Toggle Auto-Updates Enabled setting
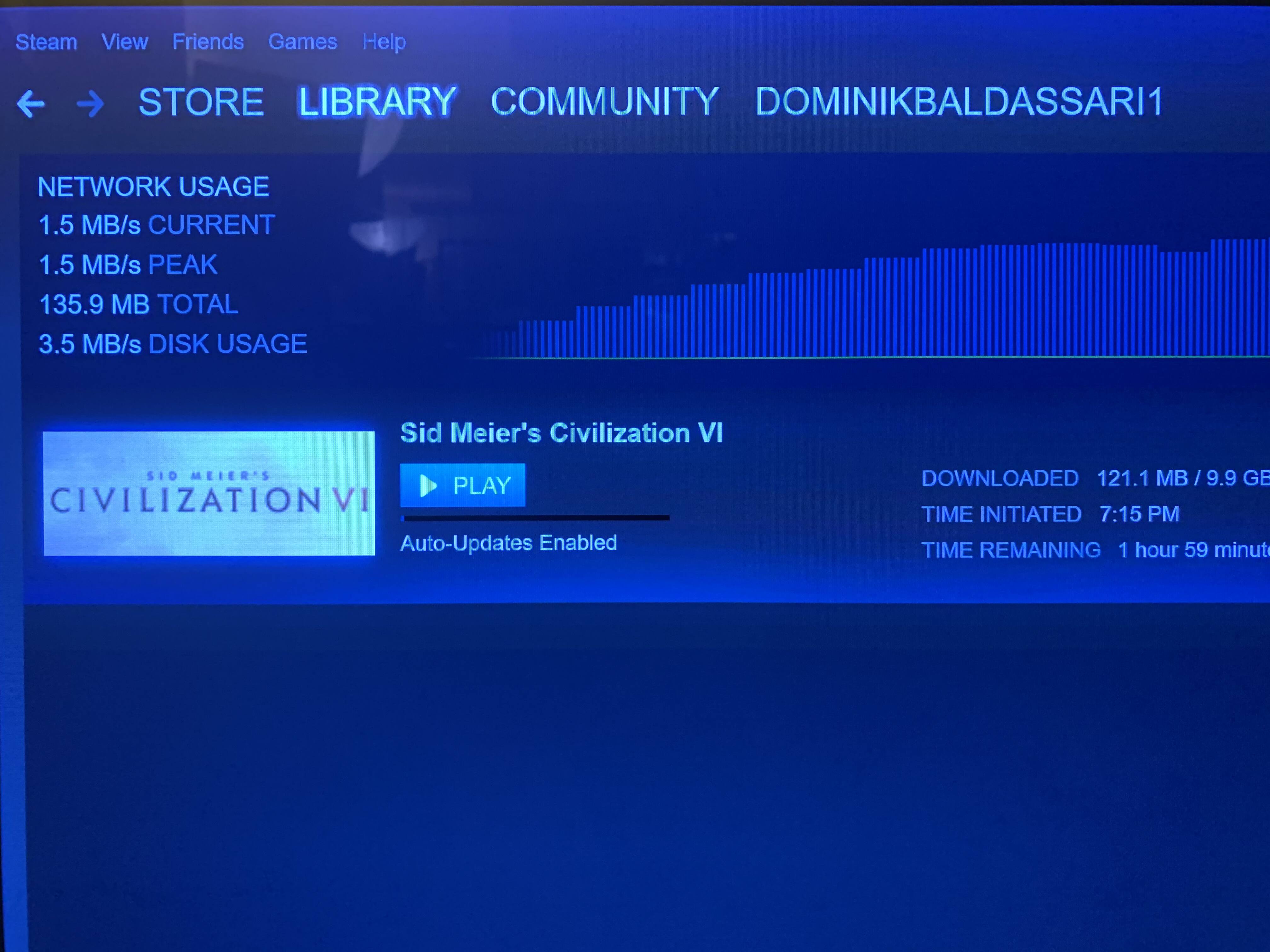The width and height of the screenshot is (1270, 952). [509, 542]
